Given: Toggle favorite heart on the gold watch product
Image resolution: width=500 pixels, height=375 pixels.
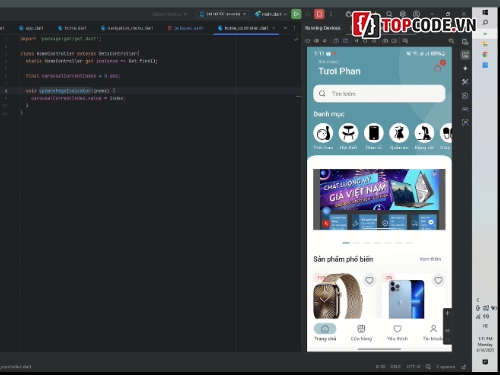Looking at the screenshot, I should pos(369,281).
